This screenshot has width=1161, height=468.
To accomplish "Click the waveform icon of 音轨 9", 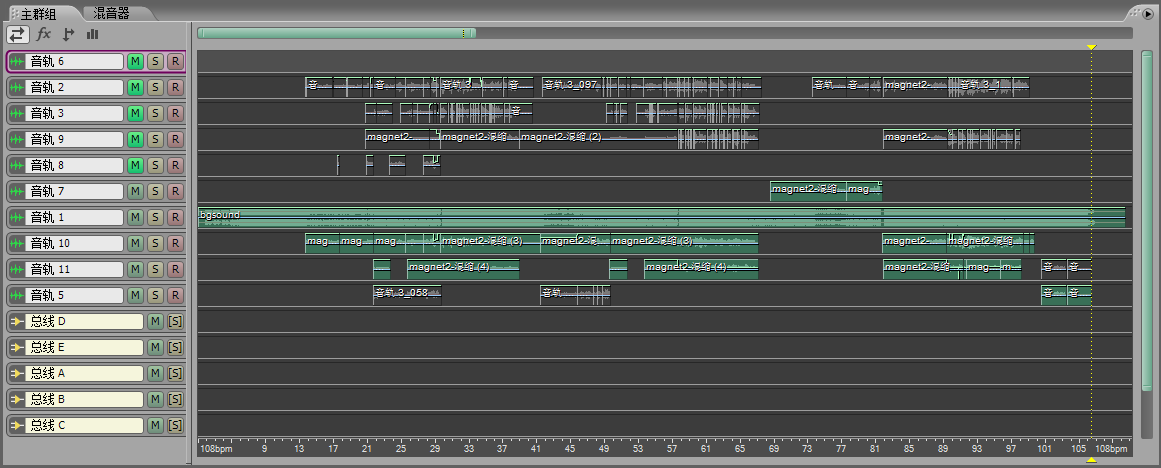I will pos(16,139).
